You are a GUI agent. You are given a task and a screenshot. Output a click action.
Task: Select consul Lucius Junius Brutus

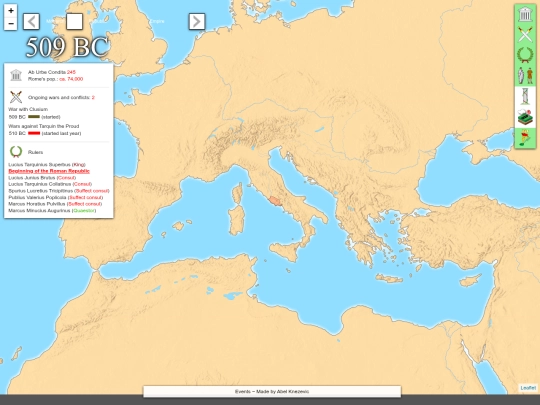point(42,178)
